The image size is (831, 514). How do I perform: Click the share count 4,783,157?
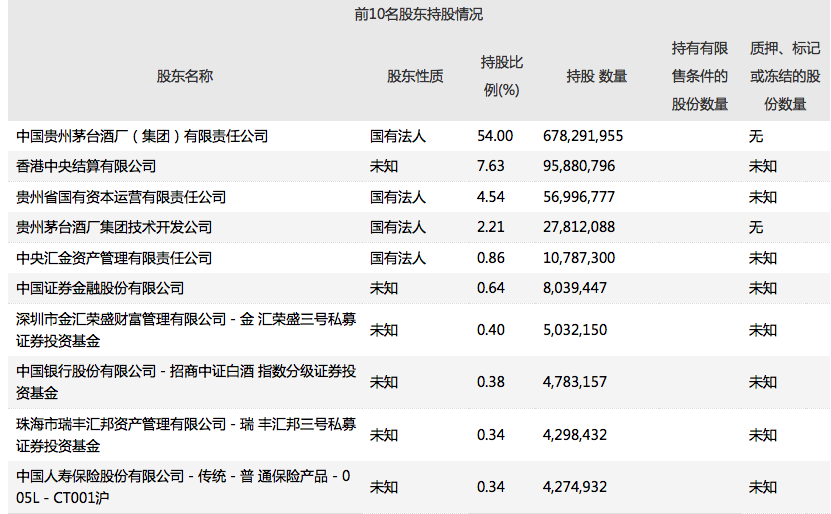575,382
